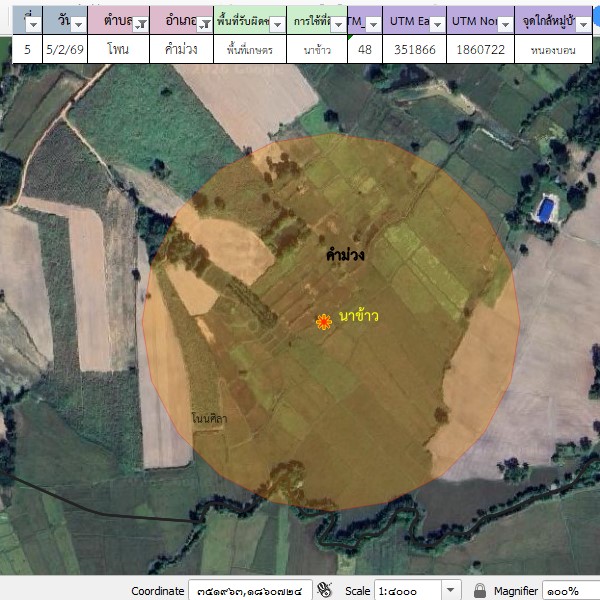Image resolution: width=600 pixels, height=600 pixels.
Task: Click the blue pond on the map
Action: coord(545,209)
